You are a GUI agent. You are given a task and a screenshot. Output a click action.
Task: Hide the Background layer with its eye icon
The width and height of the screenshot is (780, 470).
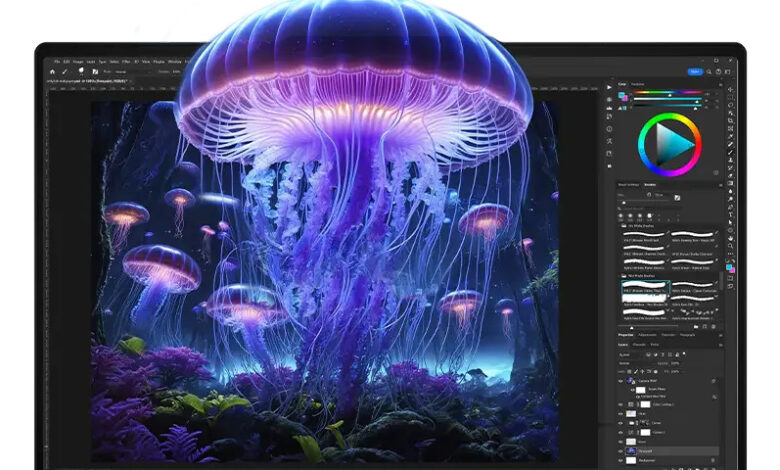click(620, 461)
